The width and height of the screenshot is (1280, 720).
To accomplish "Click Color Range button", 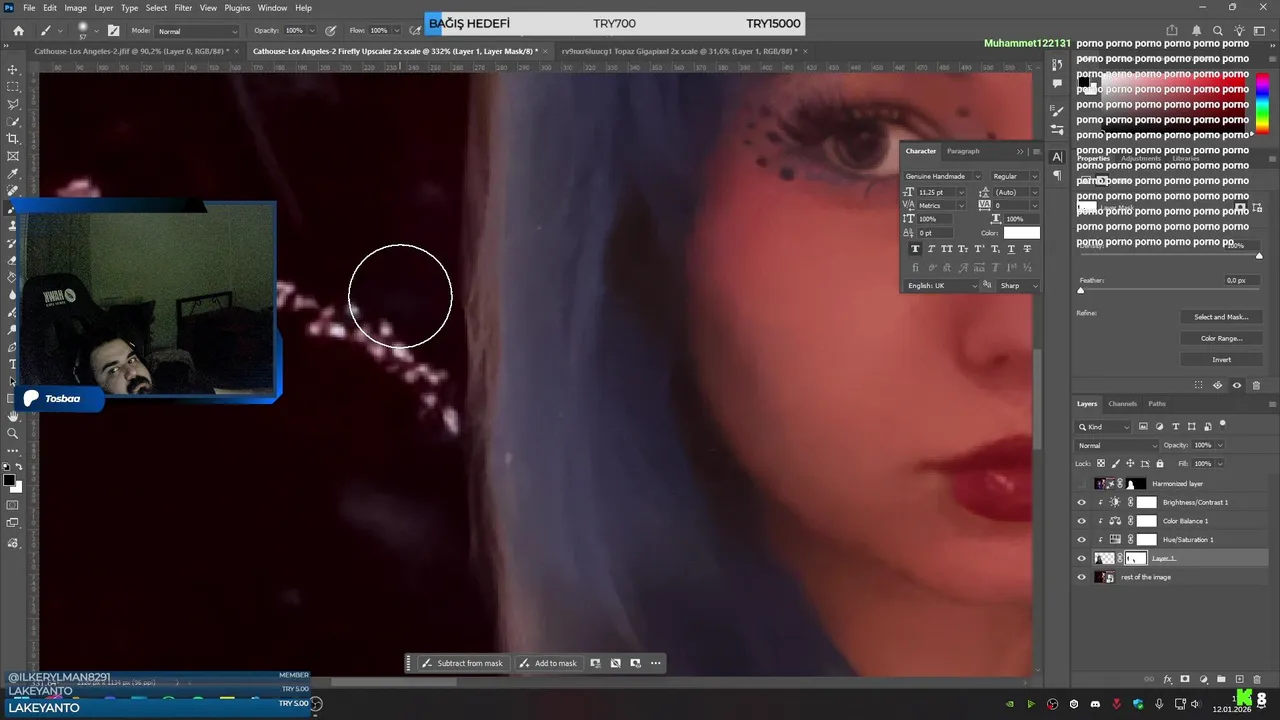I will 1221,338.
